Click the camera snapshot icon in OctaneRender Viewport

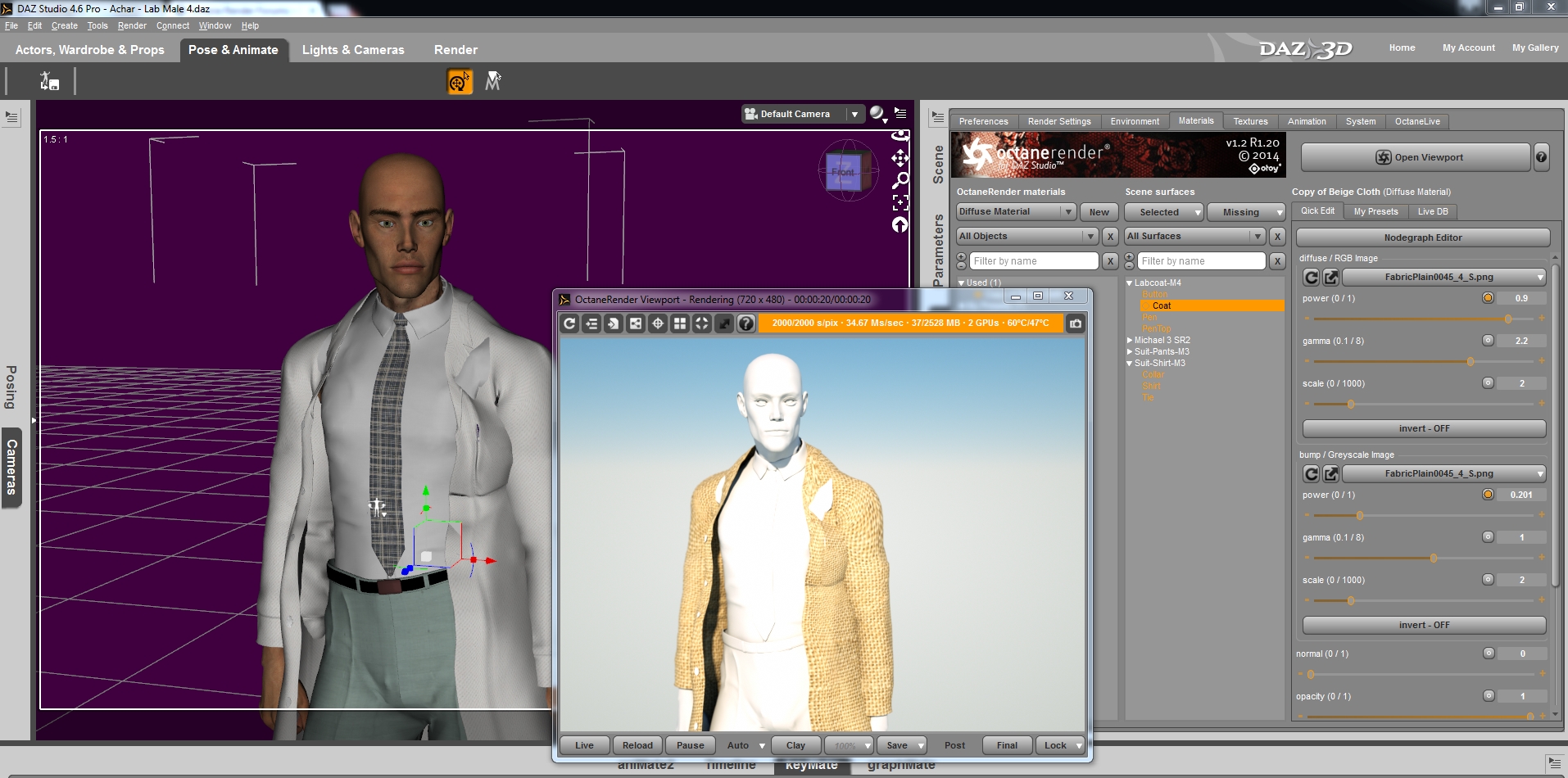1076,323
